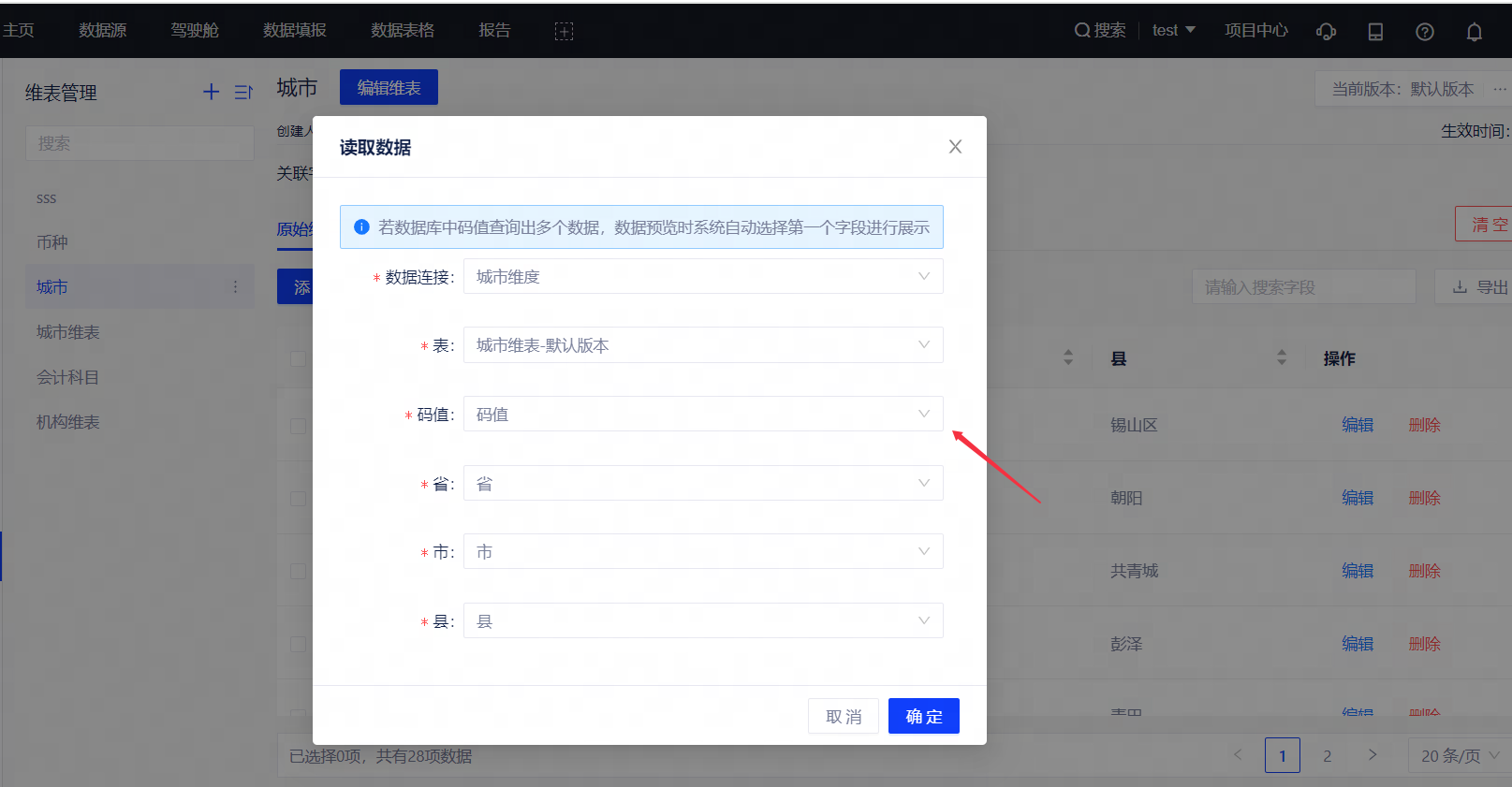Open the 驾驶舱 menu item
Image resolution: width=1512 pixels, height=787 pixels.
click(x=195, y=31)
